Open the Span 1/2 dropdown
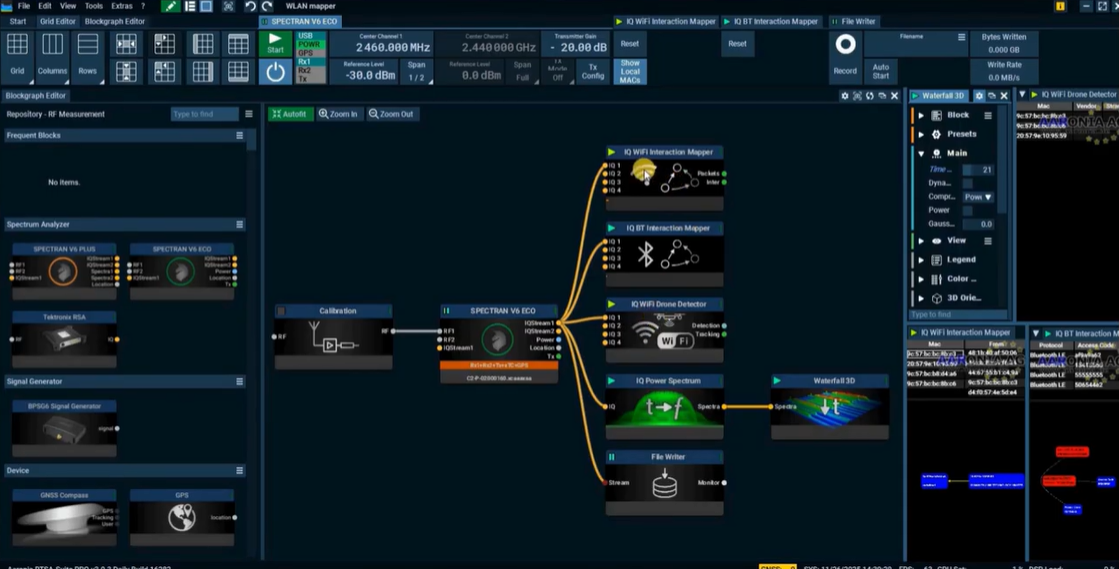Viewport: 1119px width, 569px height. (x=417, y=71)
